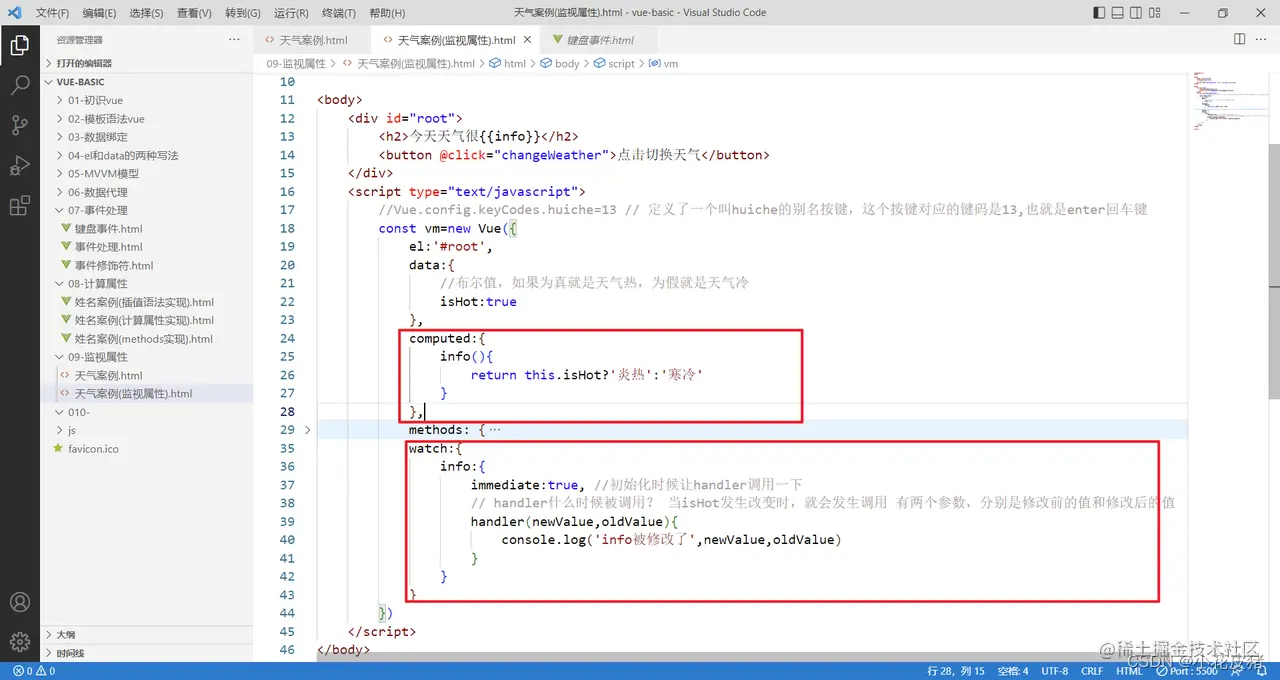
Task: Change line ending via CRLF
Action: pos(1092,671)
